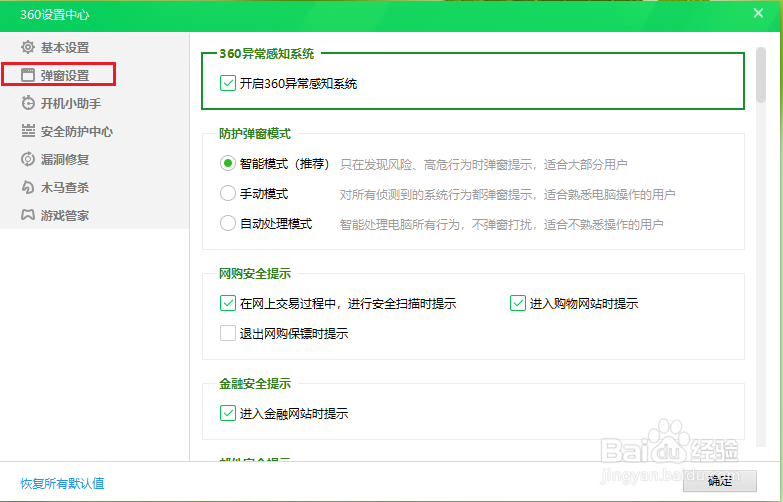
Task: Toggle 进入金融网站时提示 checkbox
Action: click(228, 413)
